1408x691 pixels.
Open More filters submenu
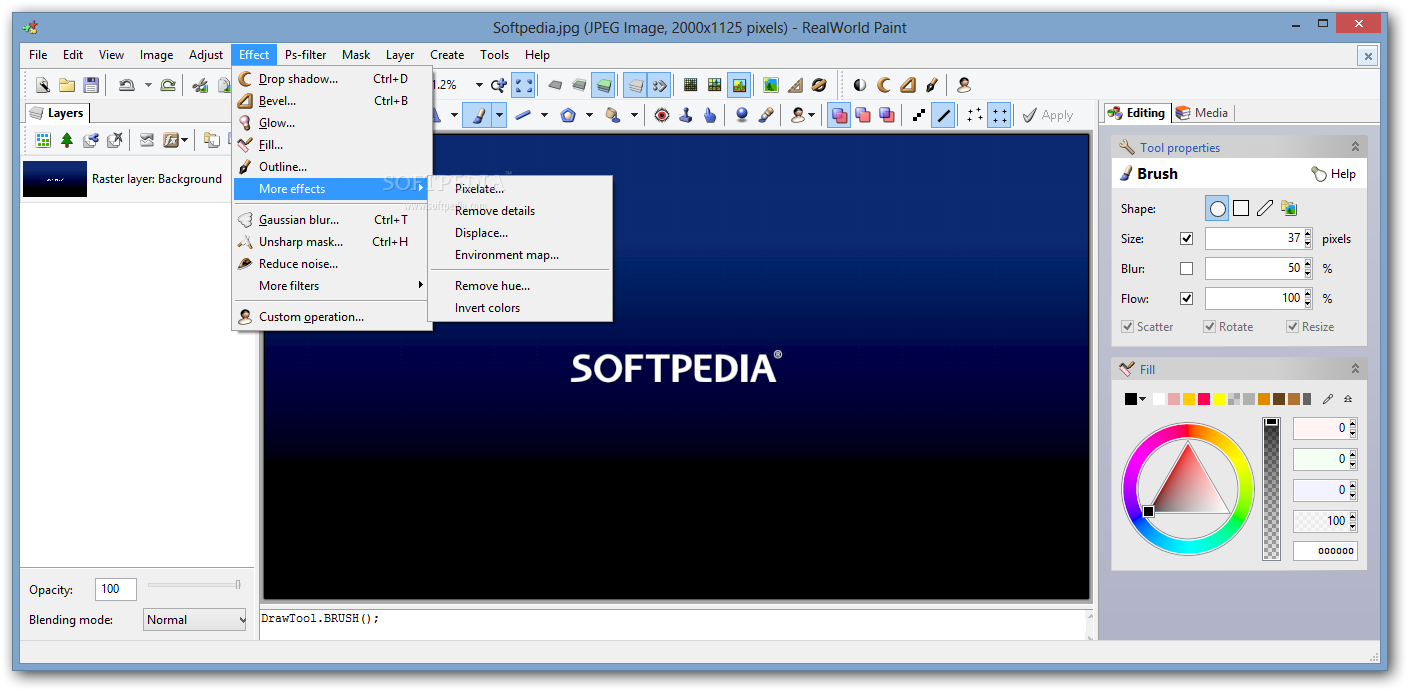pyautogui.click(x=332, y=286)
